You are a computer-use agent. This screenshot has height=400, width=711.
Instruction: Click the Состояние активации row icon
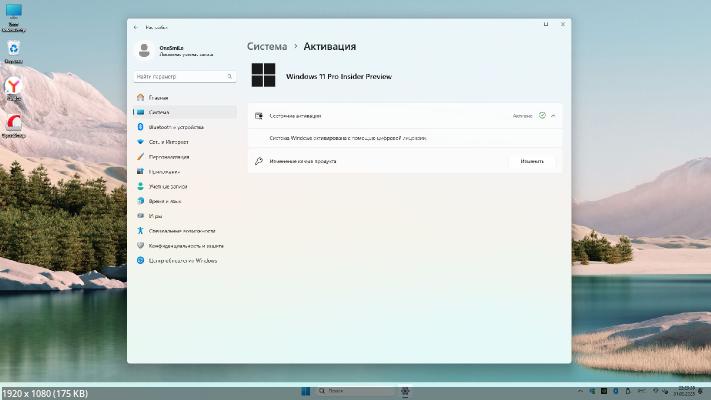[259, 116]
